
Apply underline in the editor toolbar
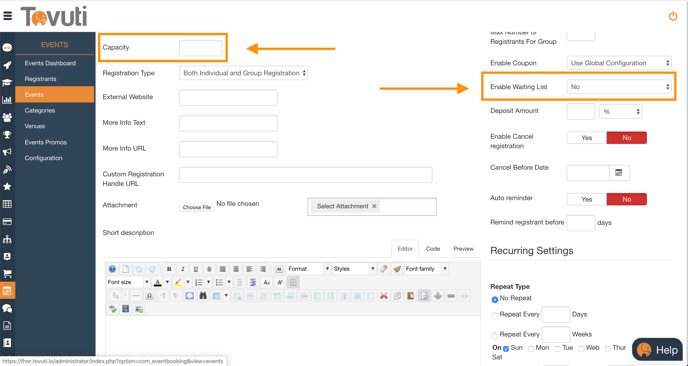pyautogui.click(x=196, y=269)
